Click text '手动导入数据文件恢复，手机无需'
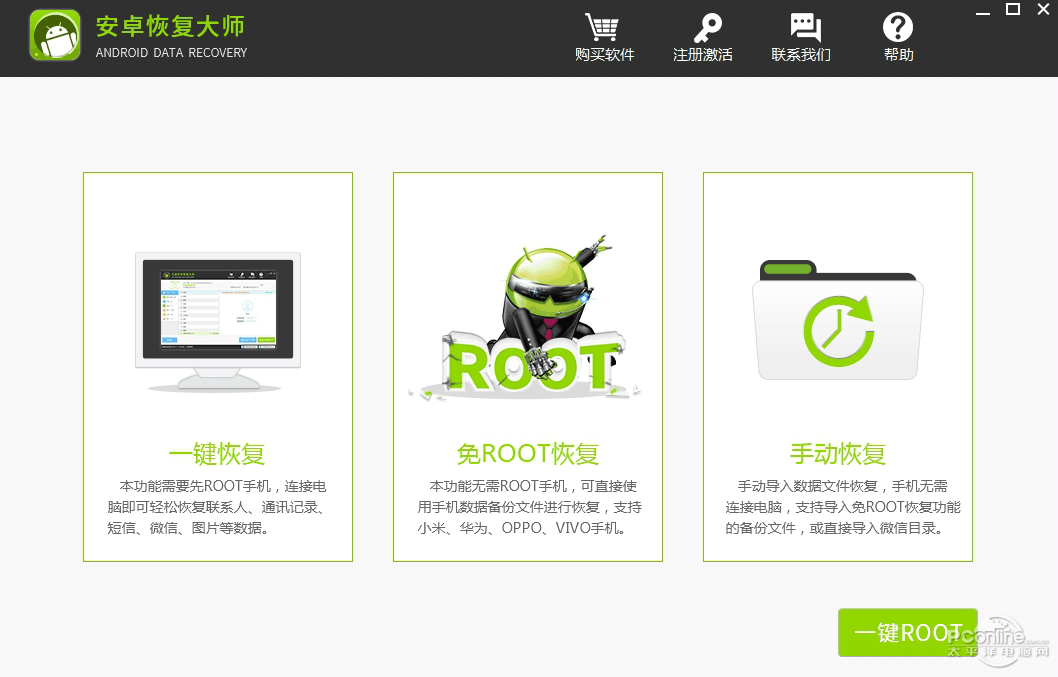The image size is (1058, 677). pos(843,486)
